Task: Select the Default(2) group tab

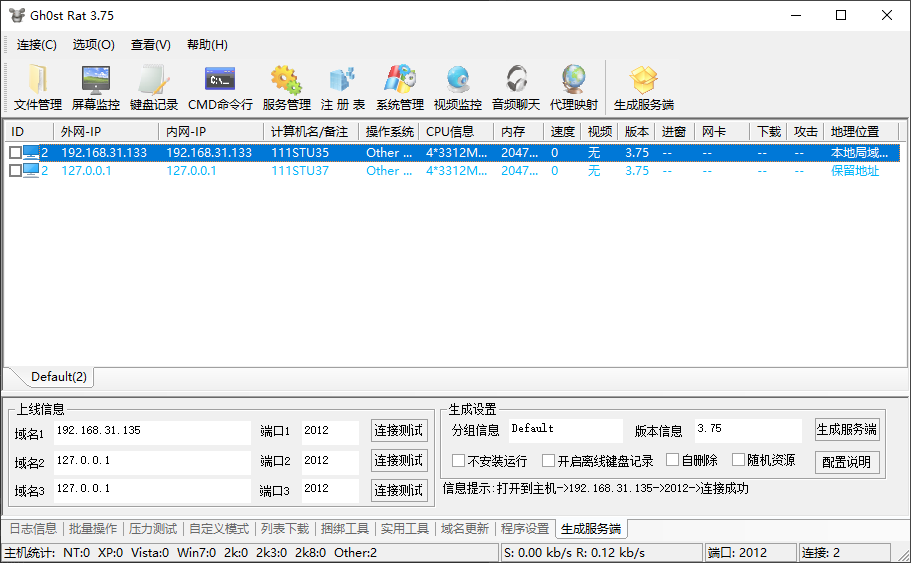Action: click(x=59, y=377)
